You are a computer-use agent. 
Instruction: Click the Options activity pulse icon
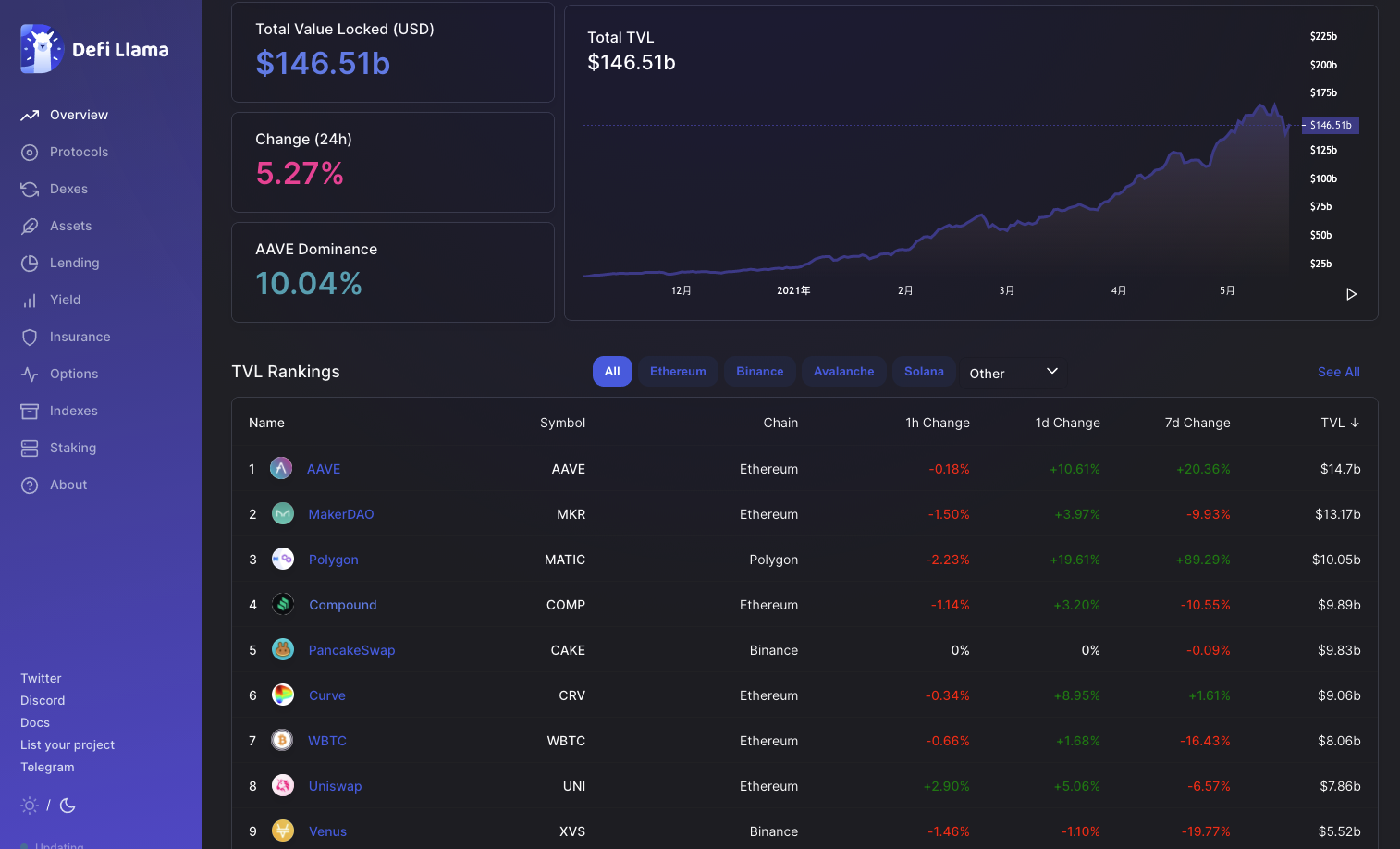30,375
